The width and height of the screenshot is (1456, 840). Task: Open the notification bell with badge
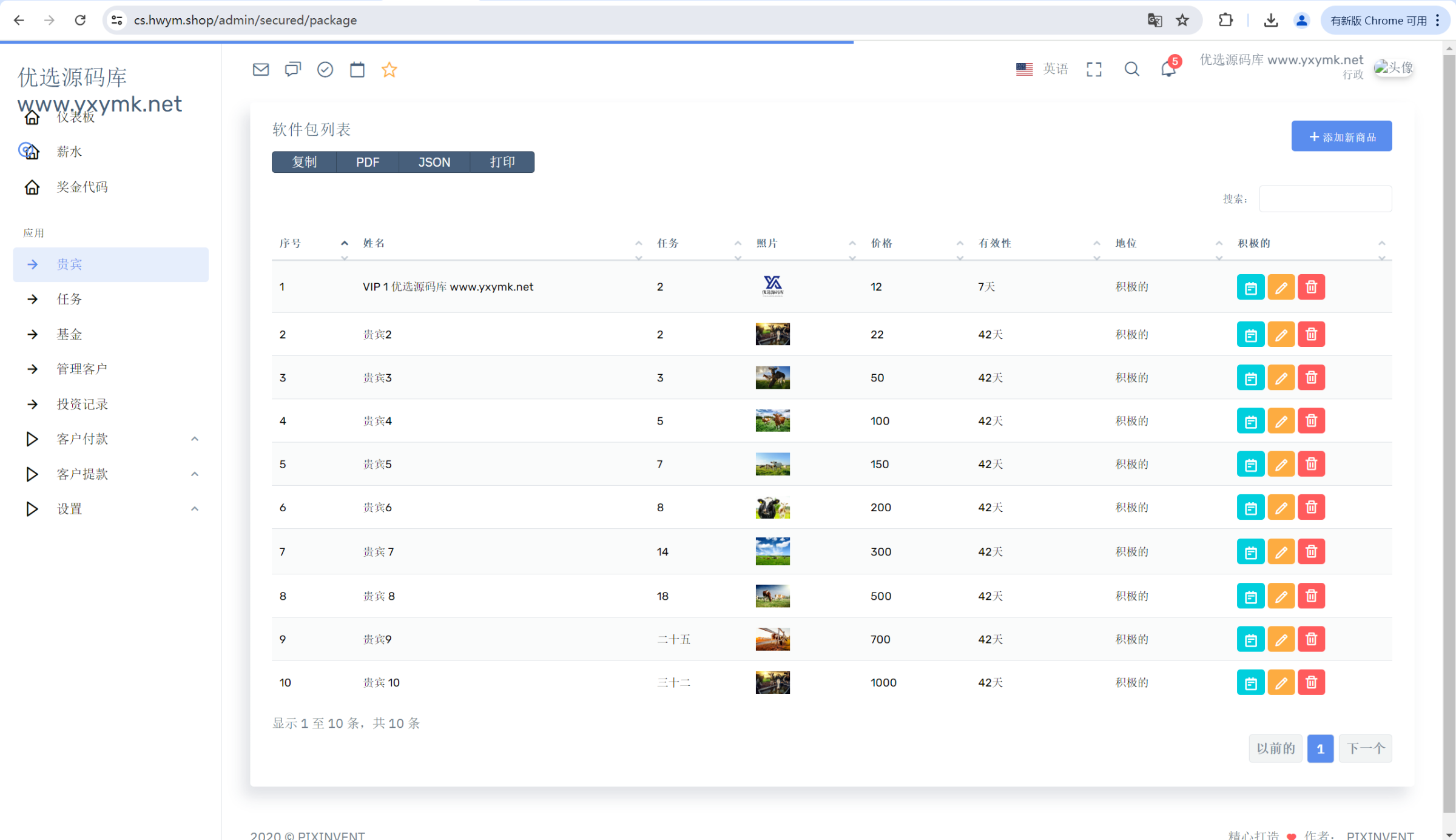(x=1168, y=69)
